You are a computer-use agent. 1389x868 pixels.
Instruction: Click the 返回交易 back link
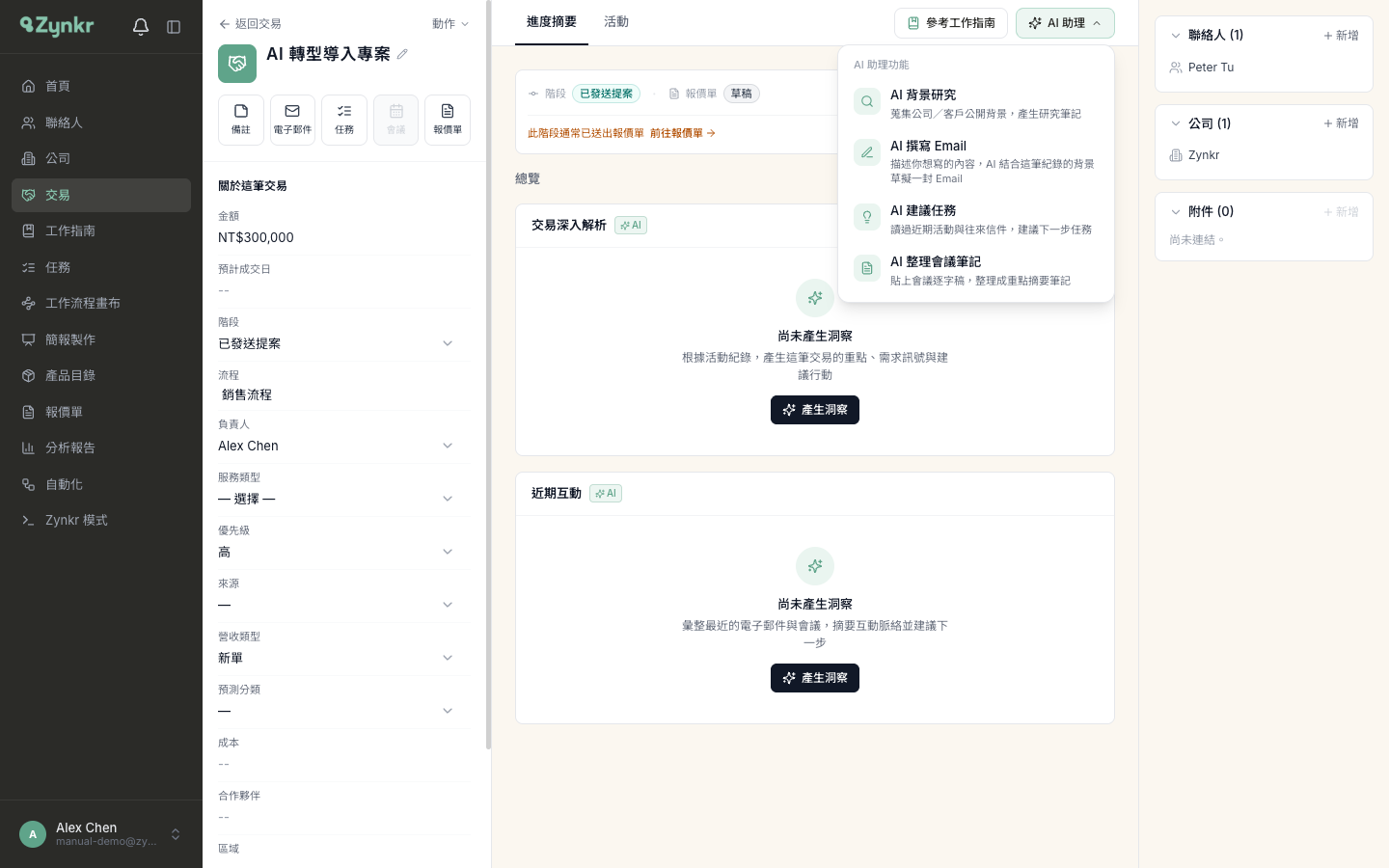pos(250,24)
